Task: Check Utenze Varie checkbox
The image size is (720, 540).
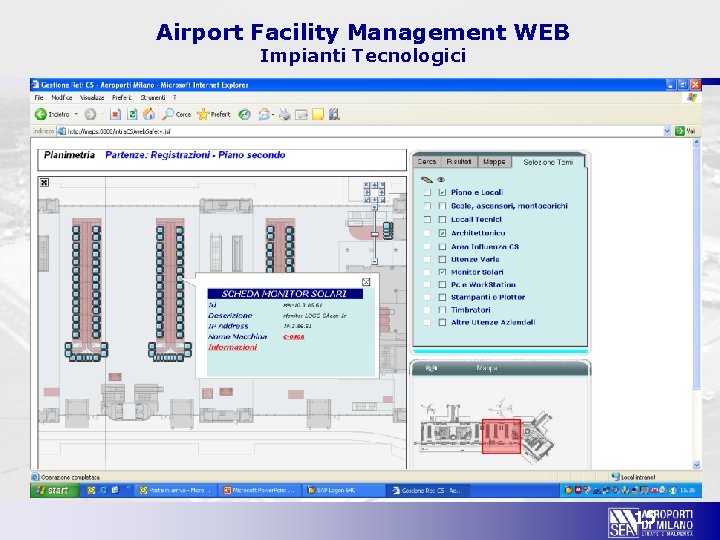Action: click(x=442, y=259)
